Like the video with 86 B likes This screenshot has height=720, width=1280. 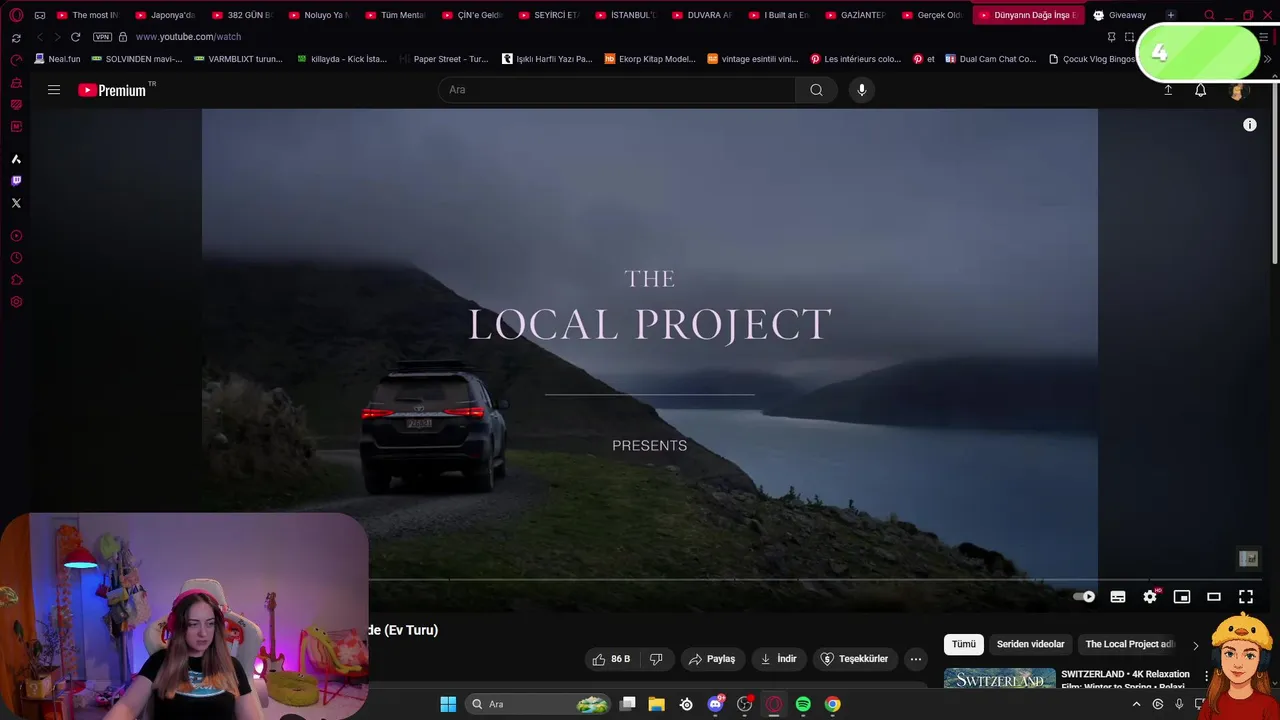tap(612, 659)
